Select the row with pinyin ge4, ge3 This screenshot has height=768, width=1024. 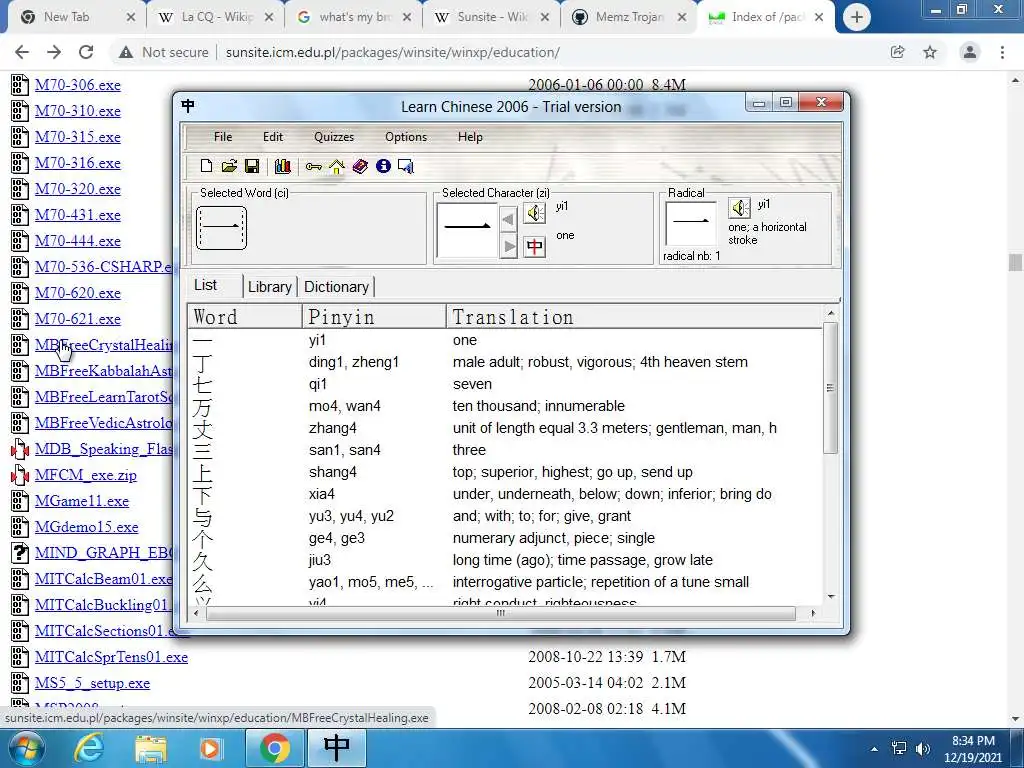[505, 538]
